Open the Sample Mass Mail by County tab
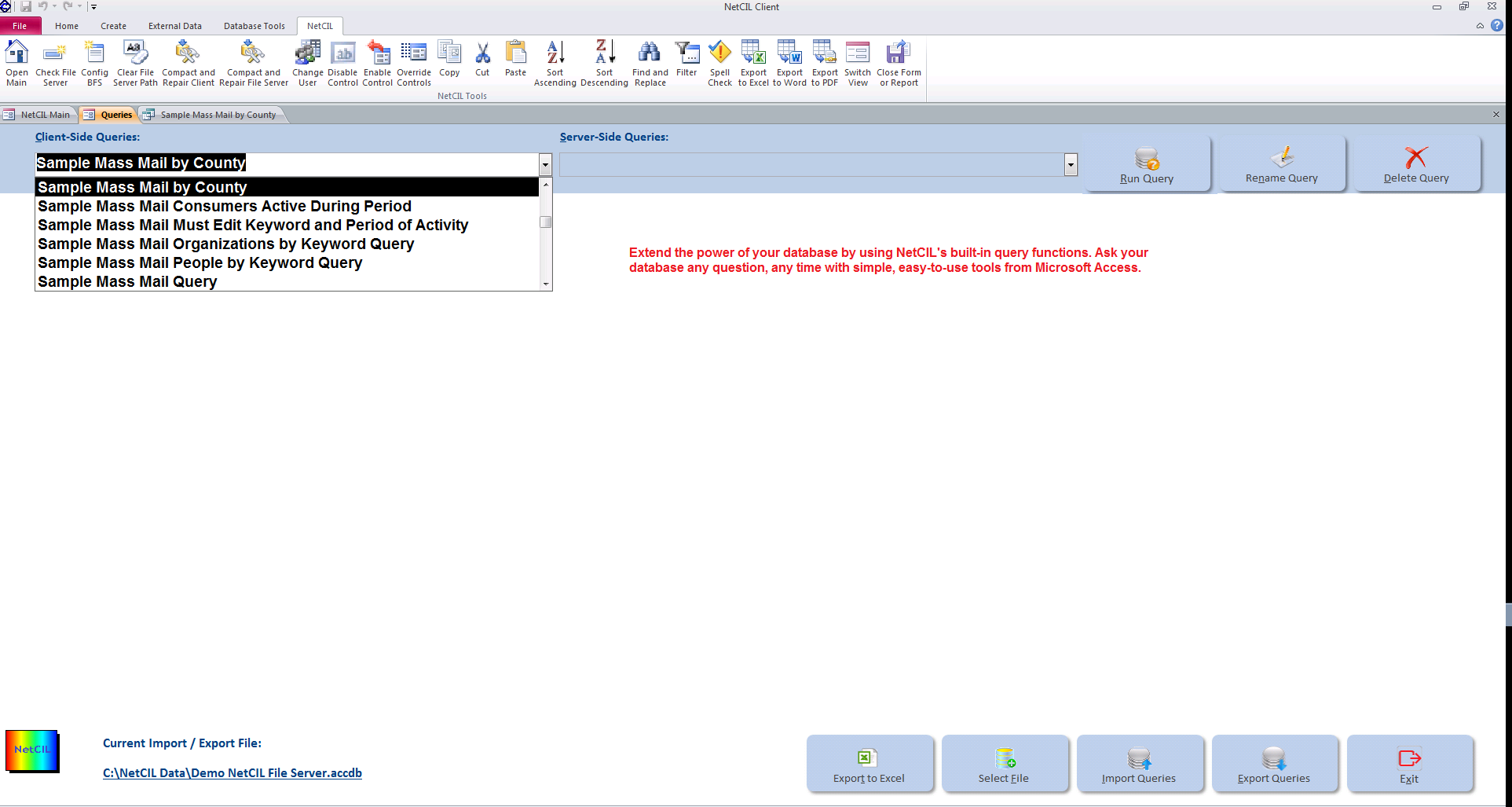This screenshot has width=1512, height=807. pyautogui.click(x=218, y=114)
